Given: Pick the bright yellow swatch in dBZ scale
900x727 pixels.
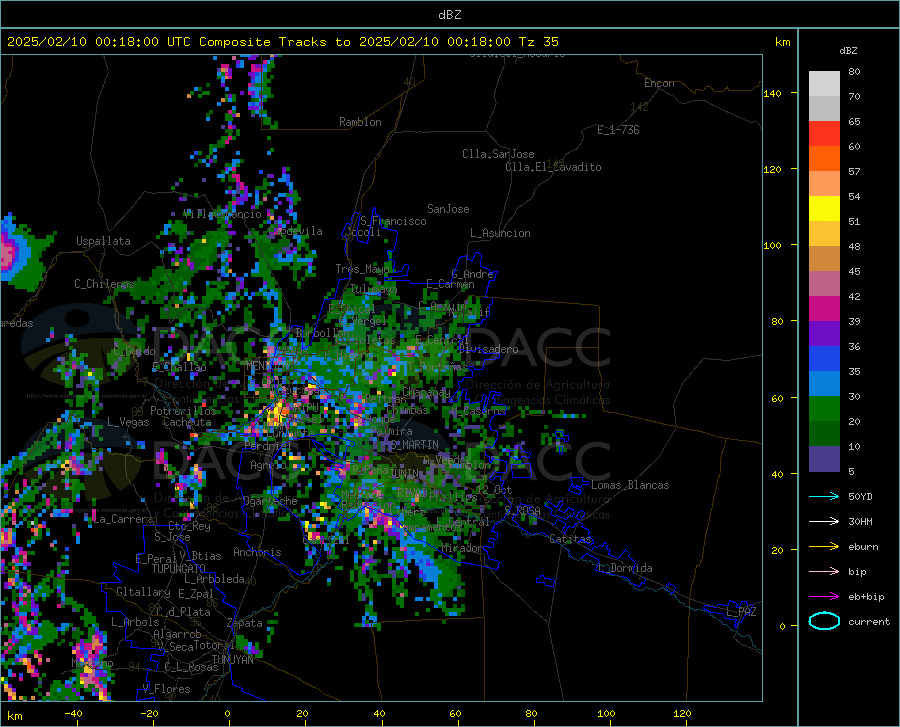Looking at the screenshot, I should tap(824, 209).
